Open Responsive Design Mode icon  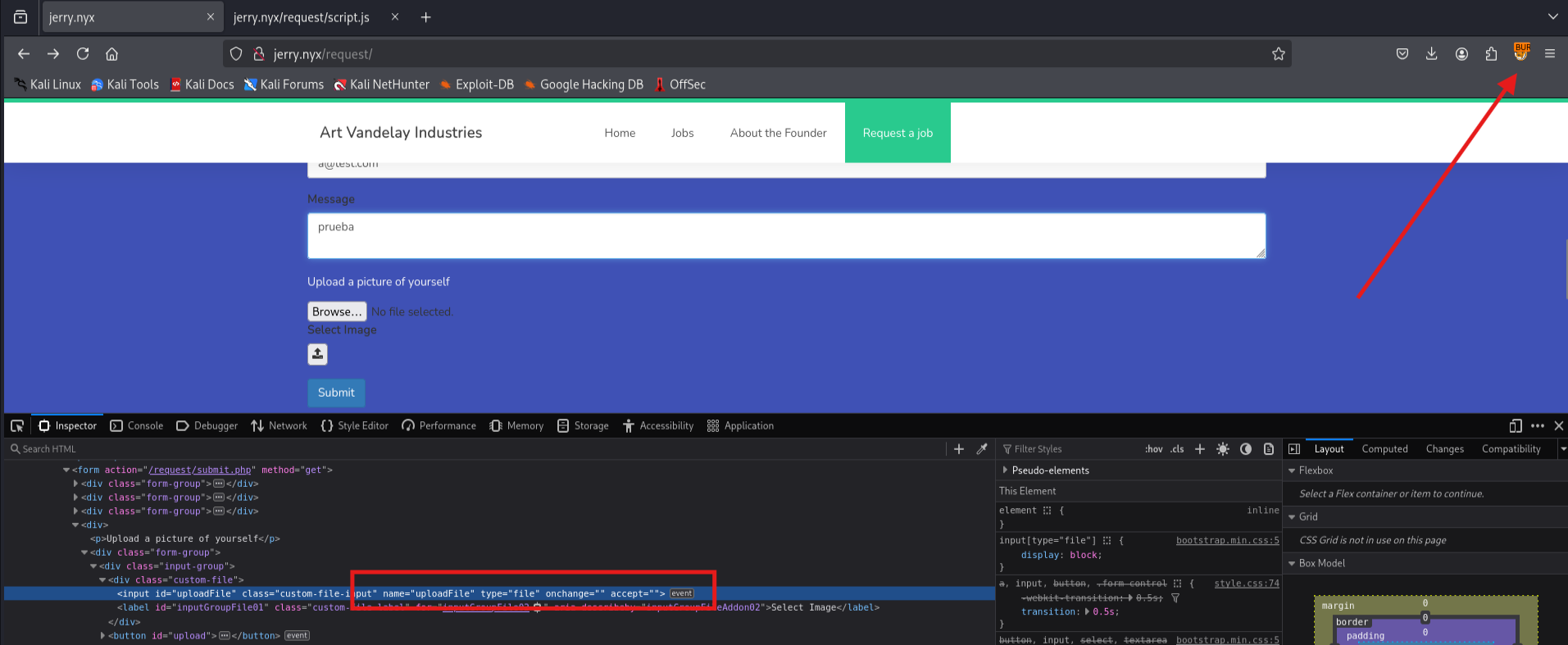coord(1515,425)
